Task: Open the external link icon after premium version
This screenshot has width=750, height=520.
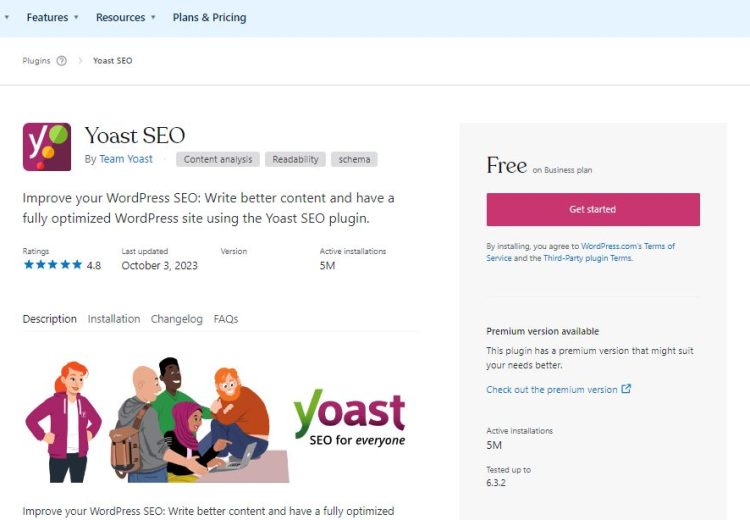Action: point(626,389)
